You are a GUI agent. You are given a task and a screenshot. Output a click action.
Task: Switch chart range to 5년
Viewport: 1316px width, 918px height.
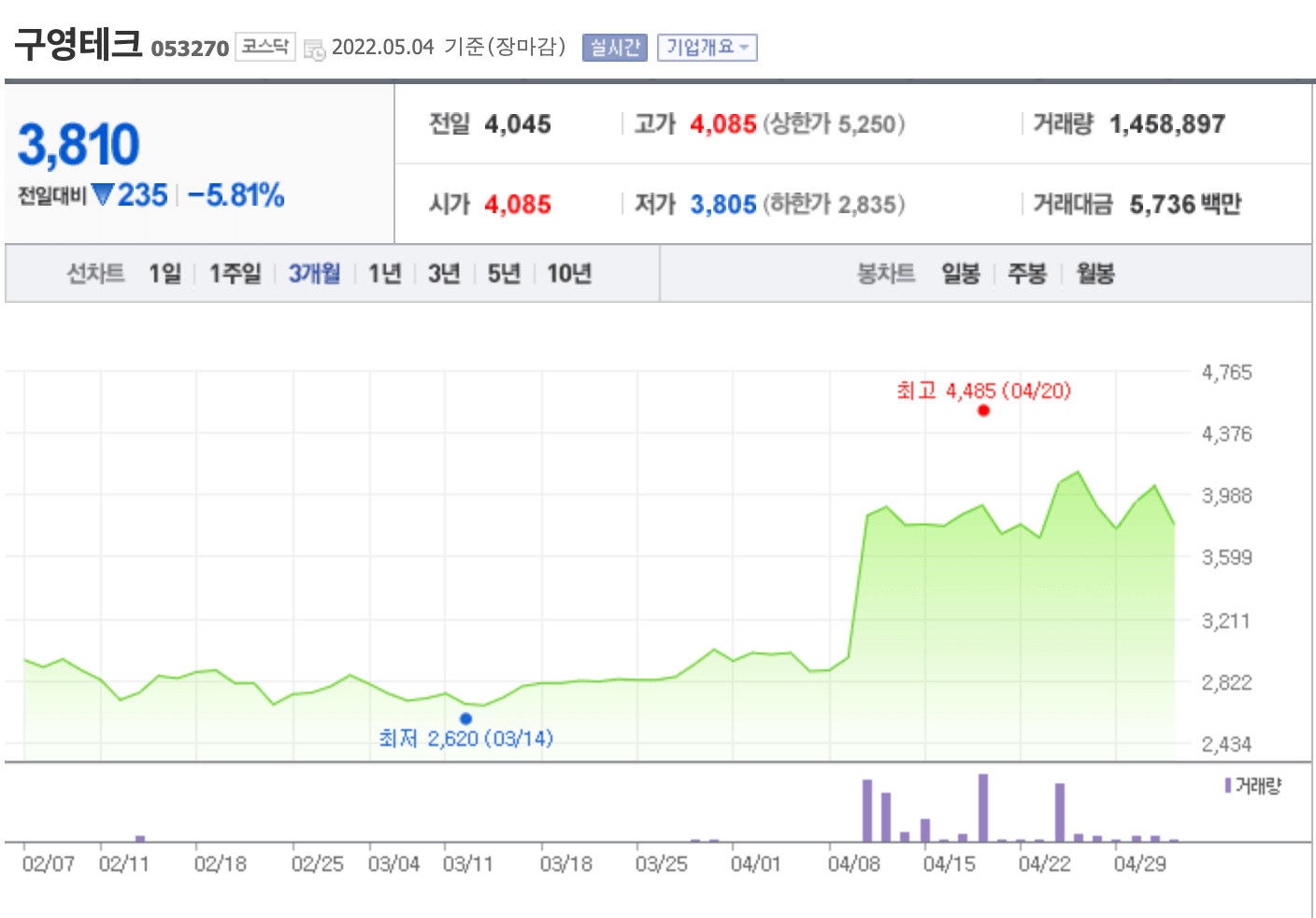[x=504, y=274]
